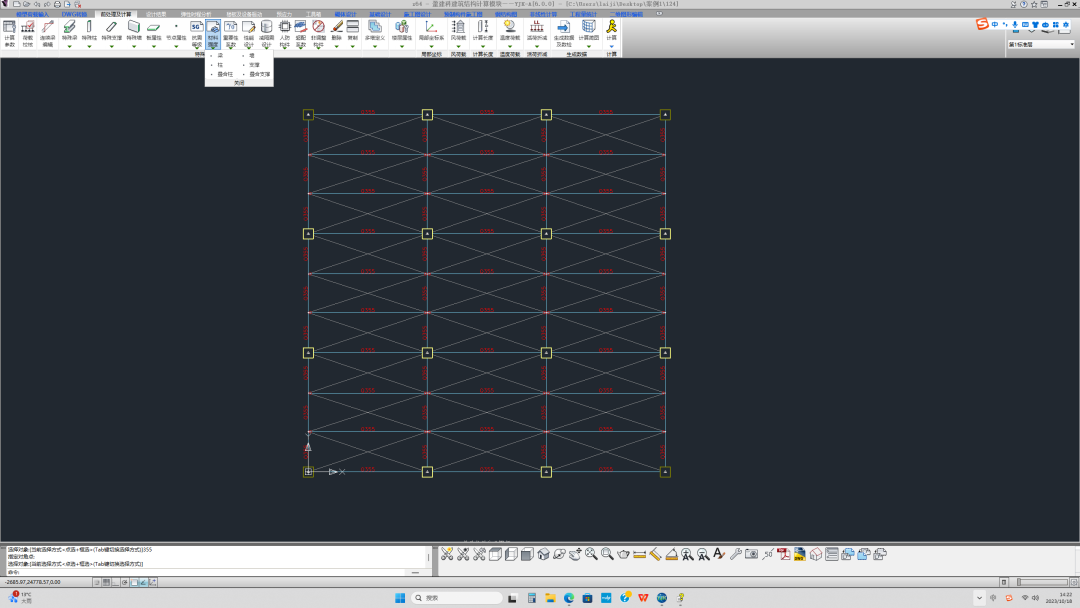Expand dropdown arrow under 板属性
Viewport: 1080px width, 608px height.
154,46
